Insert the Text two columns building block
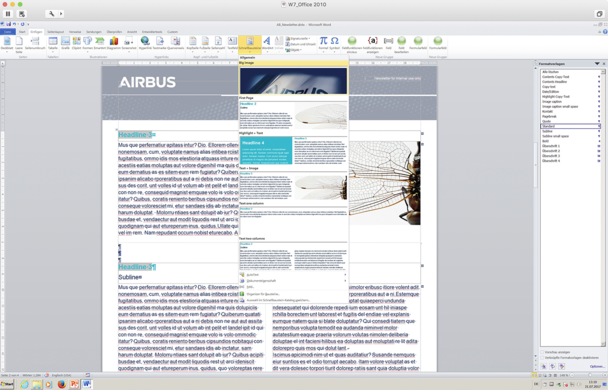 [x=294, y=254]
